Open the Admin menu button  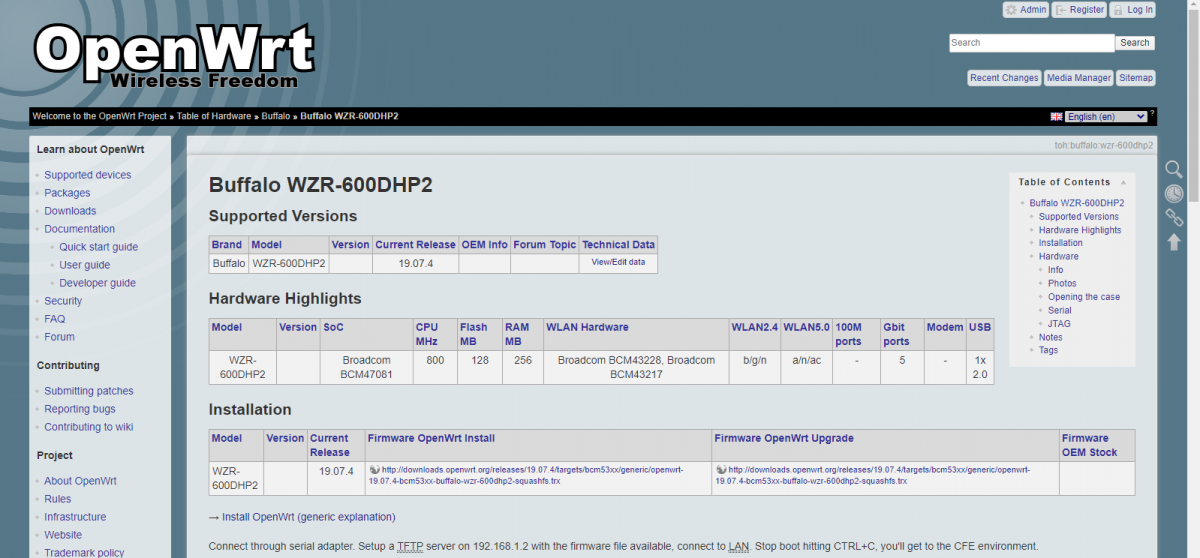[x=1025, y=10]
